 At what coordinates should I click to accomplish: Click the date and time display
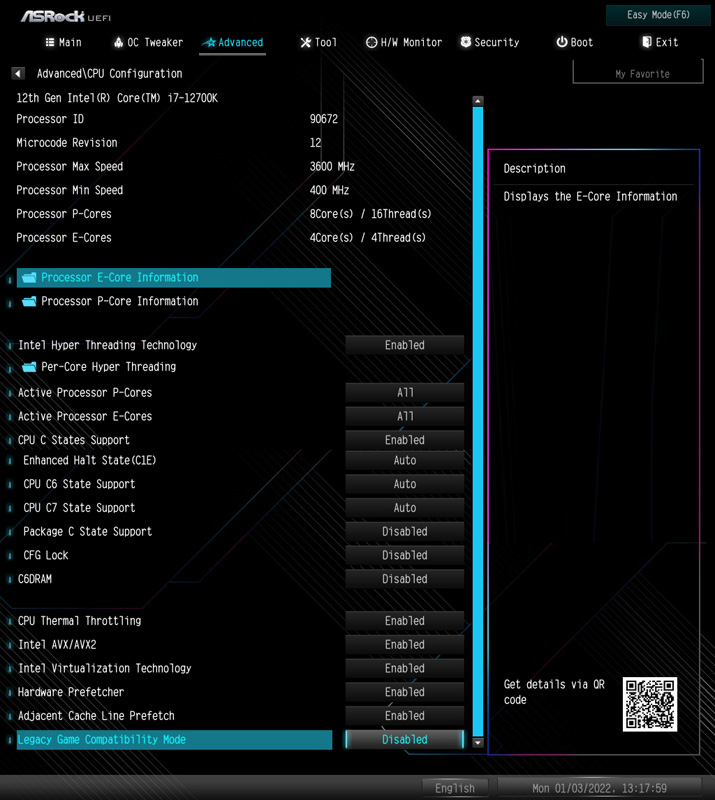[599, 788]
